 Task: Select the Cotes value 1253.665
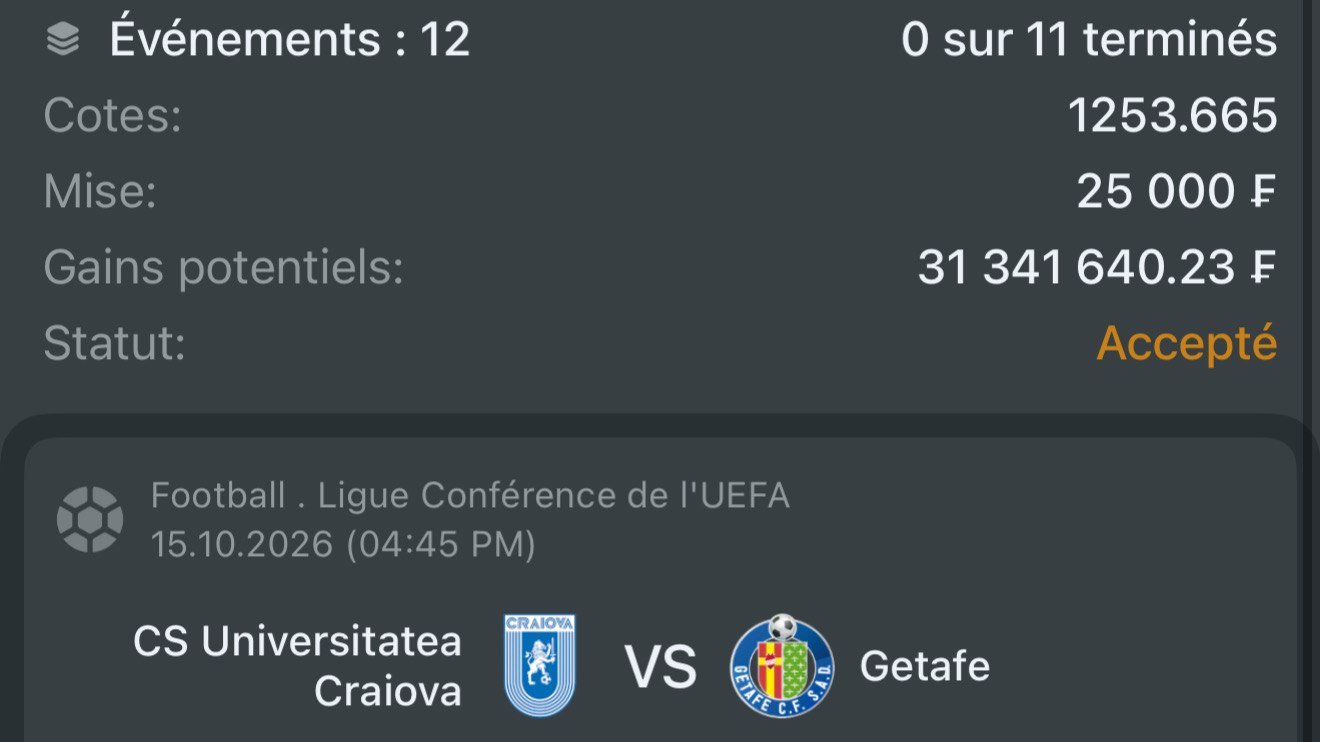pos(1173,115)
